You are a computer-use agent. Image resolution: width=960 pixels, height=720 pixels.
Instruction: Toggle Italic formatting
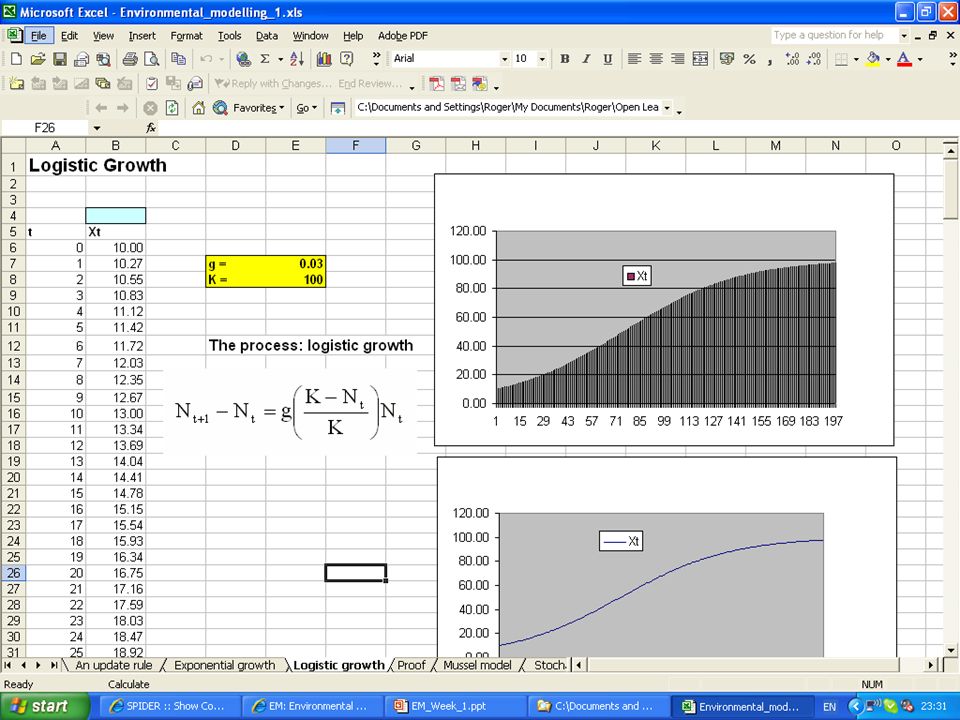pyautogui.click(x=586, y=59)
